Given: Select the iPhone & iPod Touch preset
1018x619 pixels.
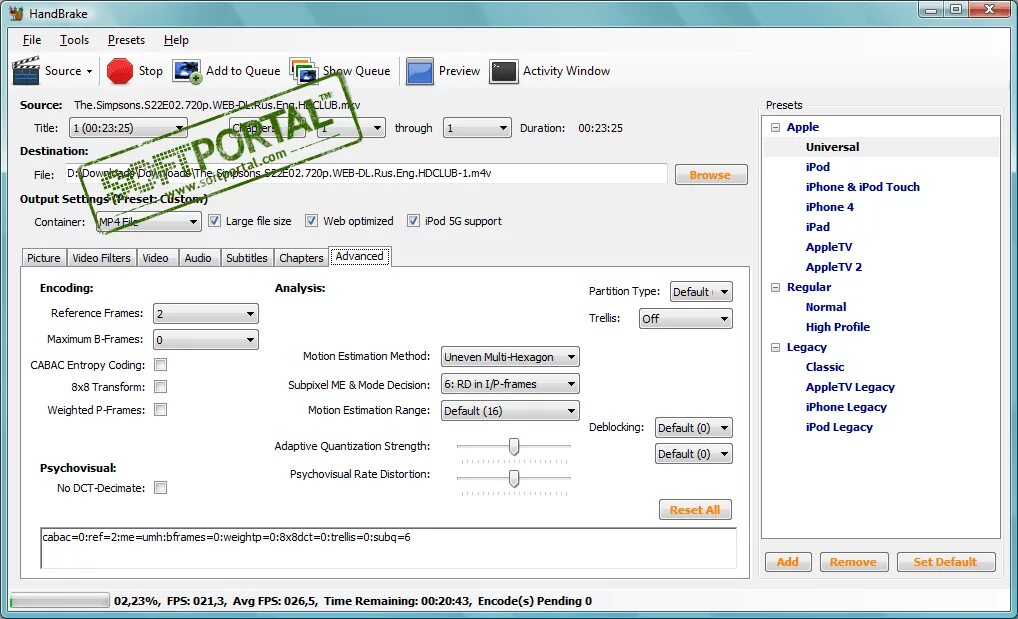Looking at the screenshot, I should pyautogui.click(x=862, y=187).
